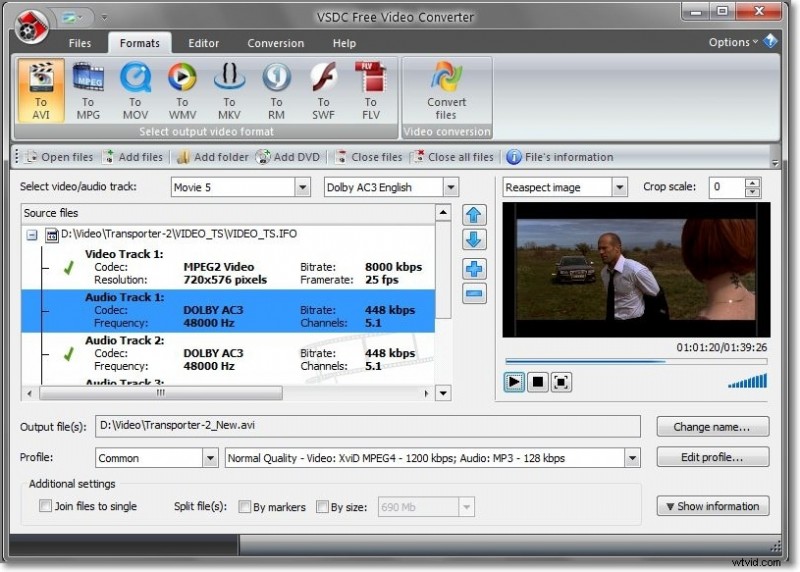The image size is (800, 572).
Task: Open the VSDC application logo menu
Action: 32,26
